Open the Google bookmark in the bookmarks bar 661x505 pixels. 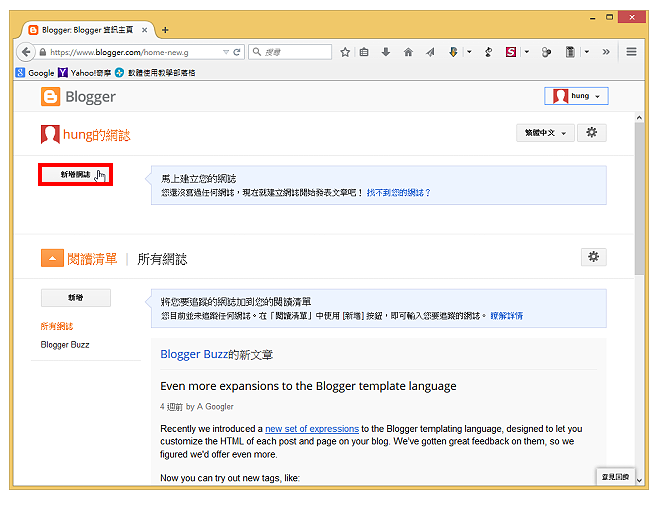[35, 73]
